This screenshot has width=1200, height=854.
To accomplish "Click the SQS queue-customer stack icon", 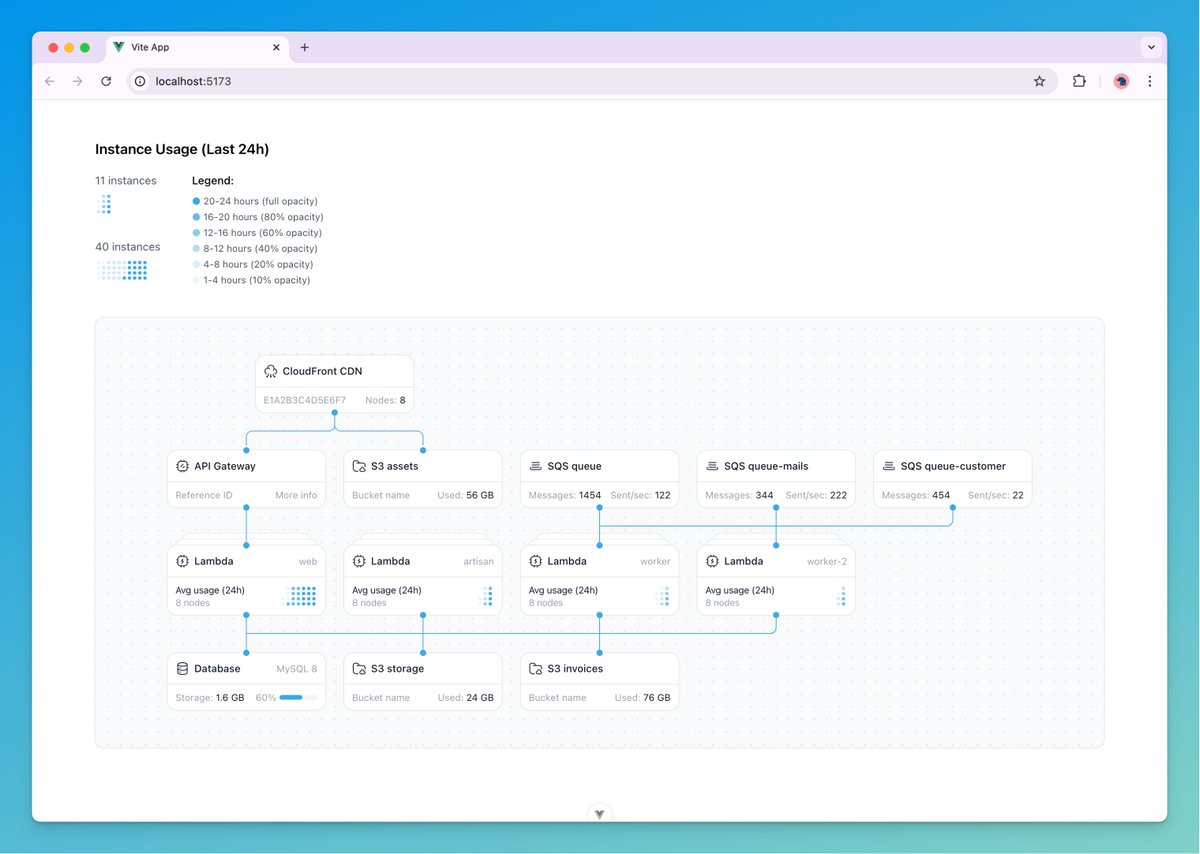I will pos(888,466).
